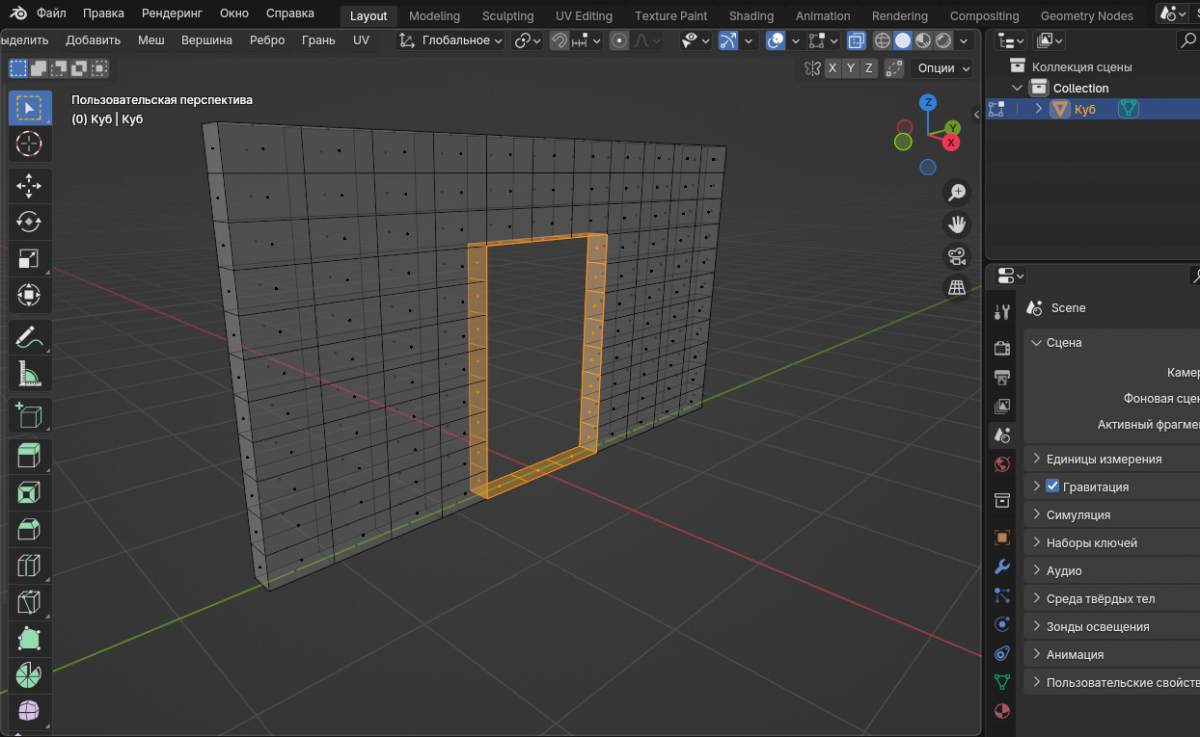Open the Рендеринг menu
Image resolution: width=1200 pixels, height=737 pixels.
tap(171, 14)
